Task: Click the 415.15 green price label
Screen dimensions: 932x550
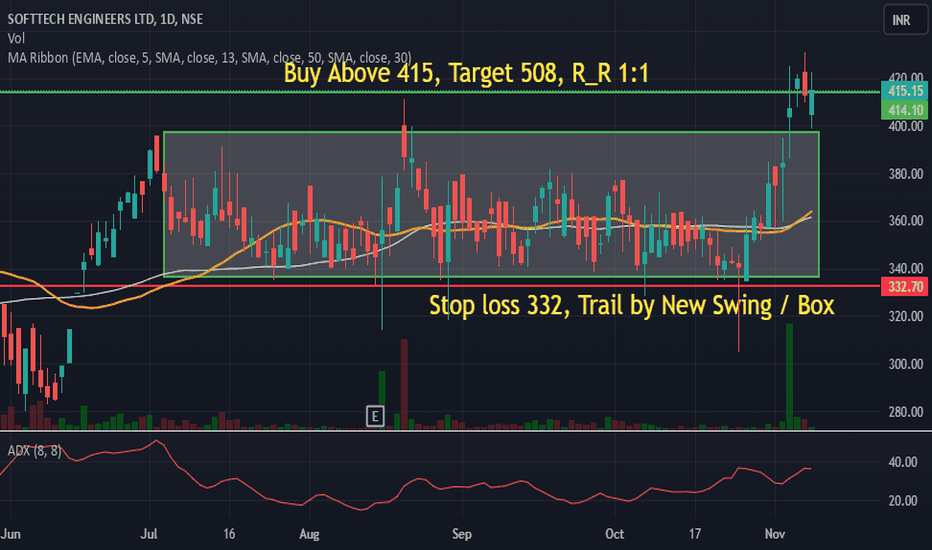Action: [x=904, y=91]
